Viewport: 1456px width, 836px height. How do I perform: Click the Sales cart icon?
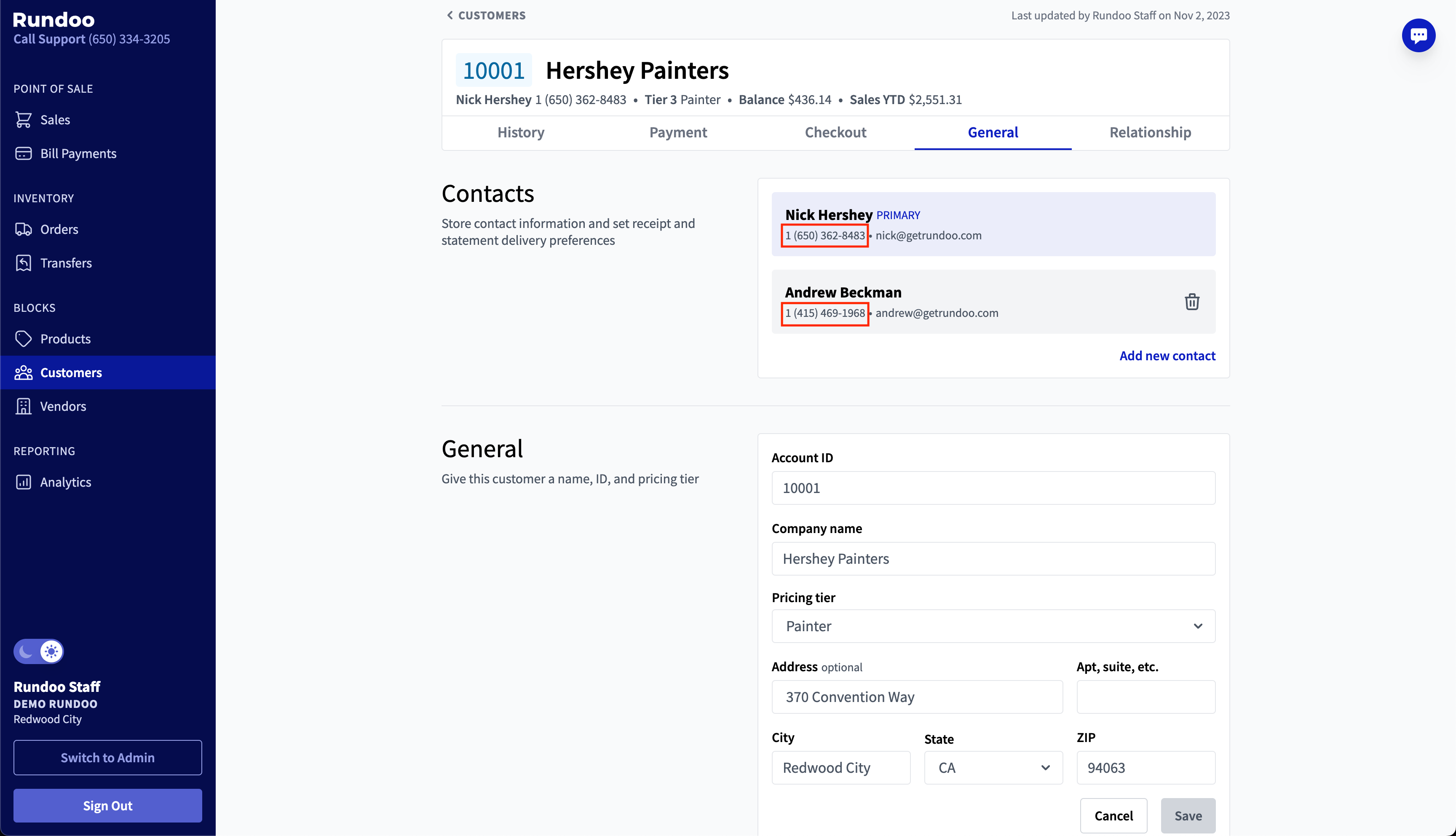tap(24, 119)
